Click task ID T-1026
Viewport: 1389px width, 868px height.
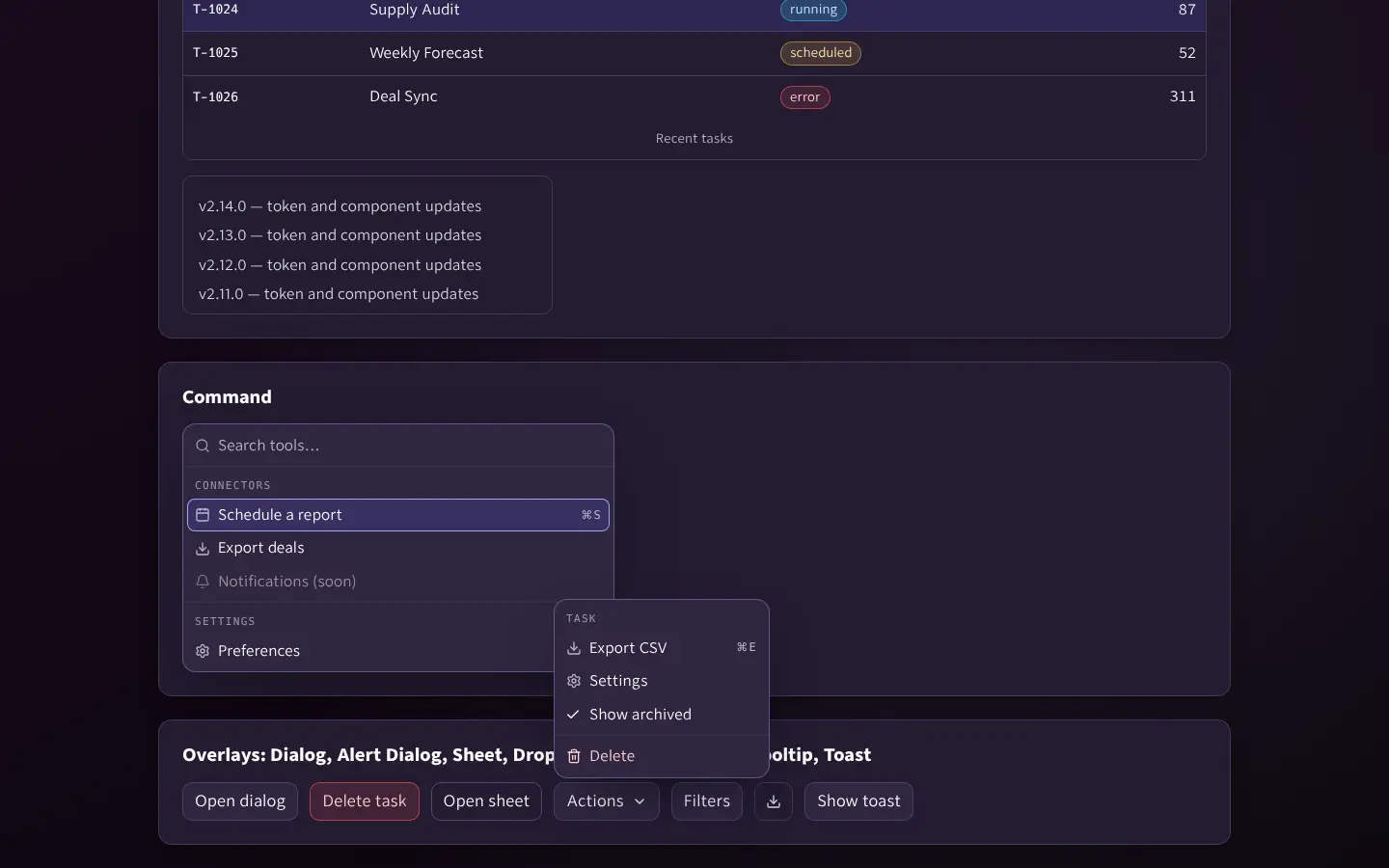pos(216,97)
